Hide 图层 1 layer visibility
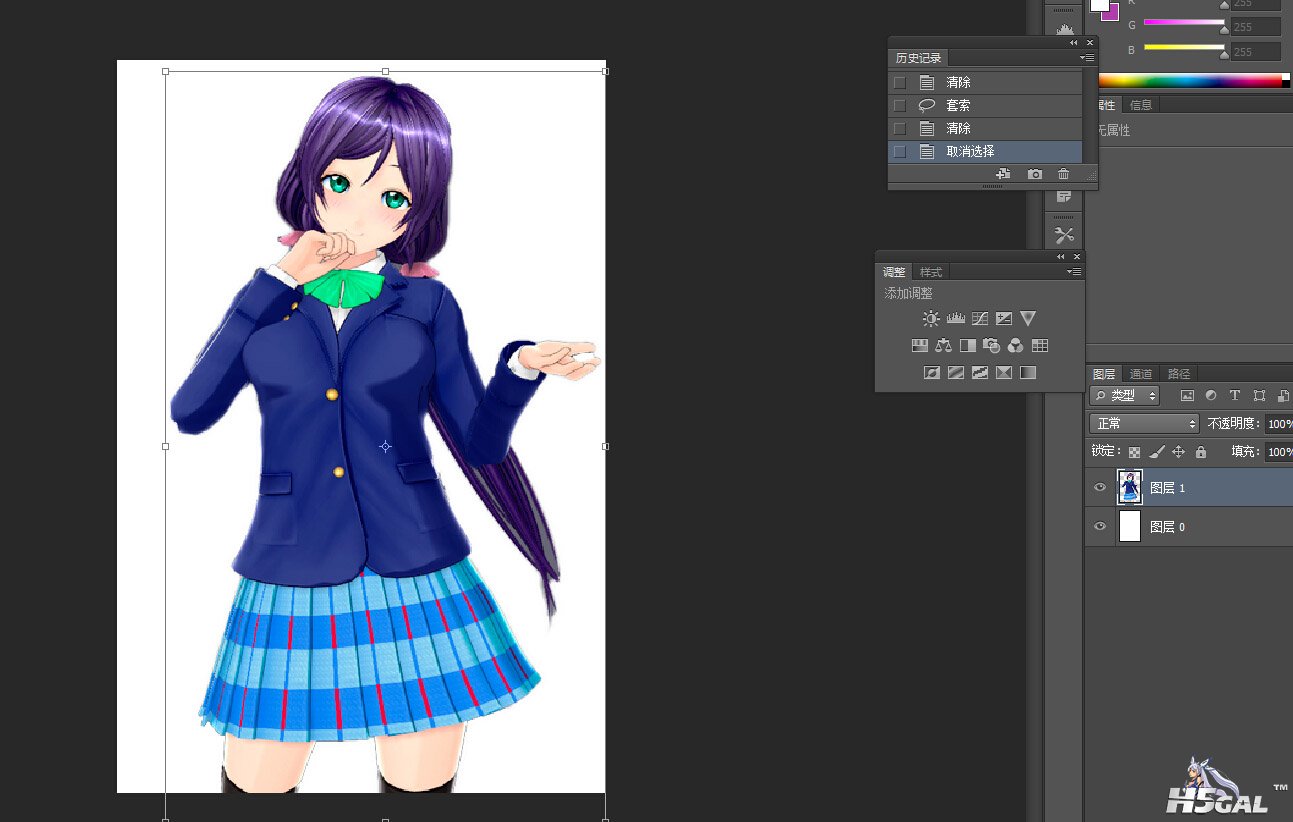This screenshot has width=1293, height=822. click(1100, 488)
